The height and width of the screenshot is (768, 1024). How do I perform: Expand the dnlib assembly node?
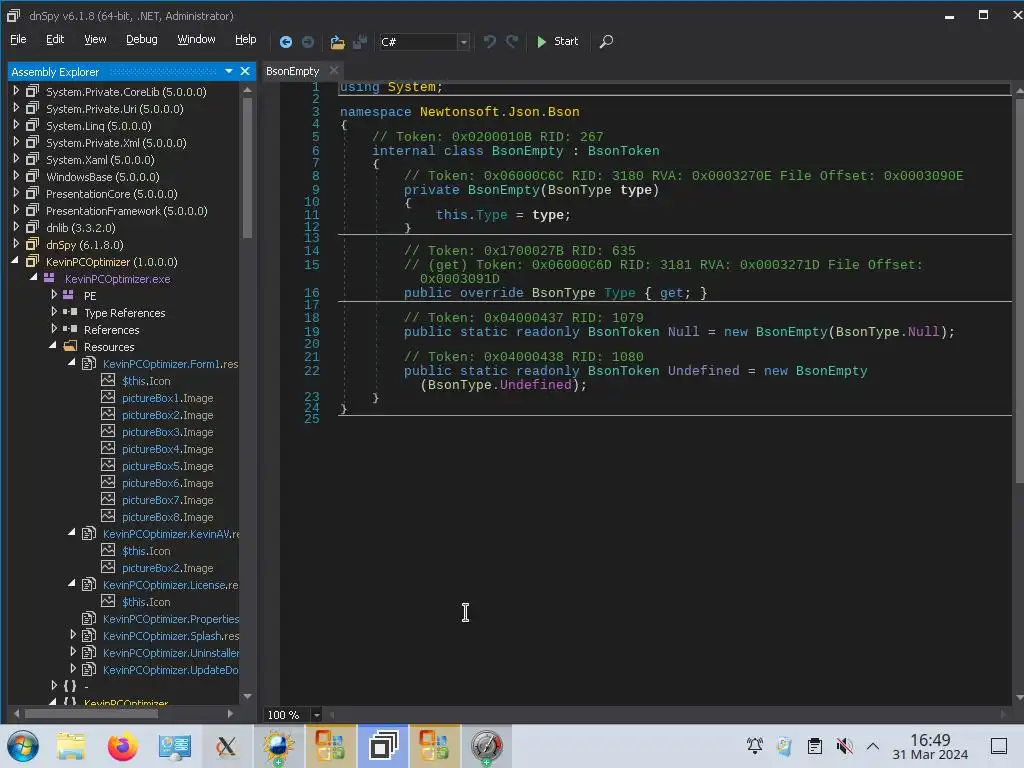tap(16, 227)
